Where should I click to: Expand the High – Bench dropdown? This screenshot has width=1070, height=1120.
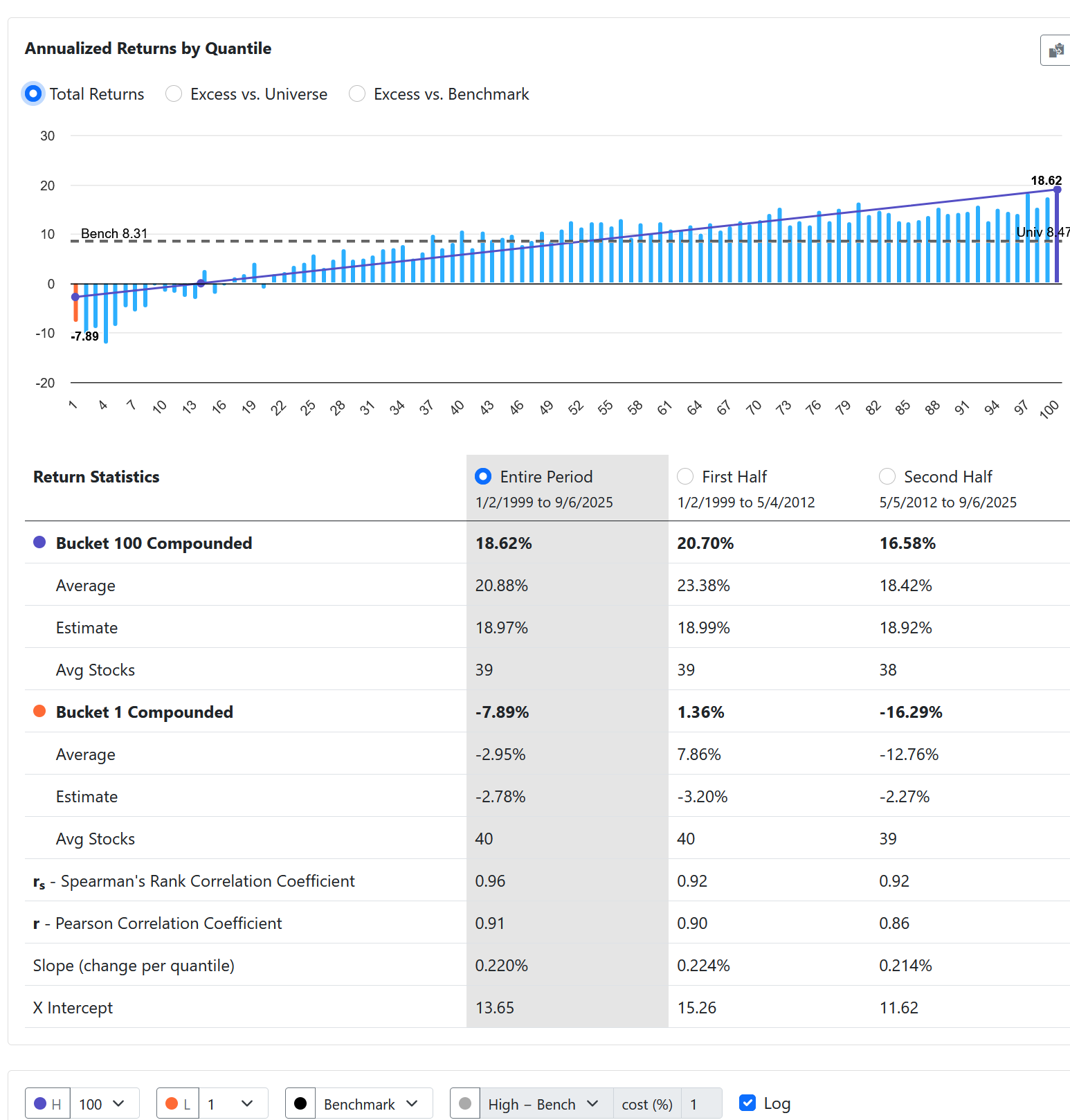pos(543,1103)
